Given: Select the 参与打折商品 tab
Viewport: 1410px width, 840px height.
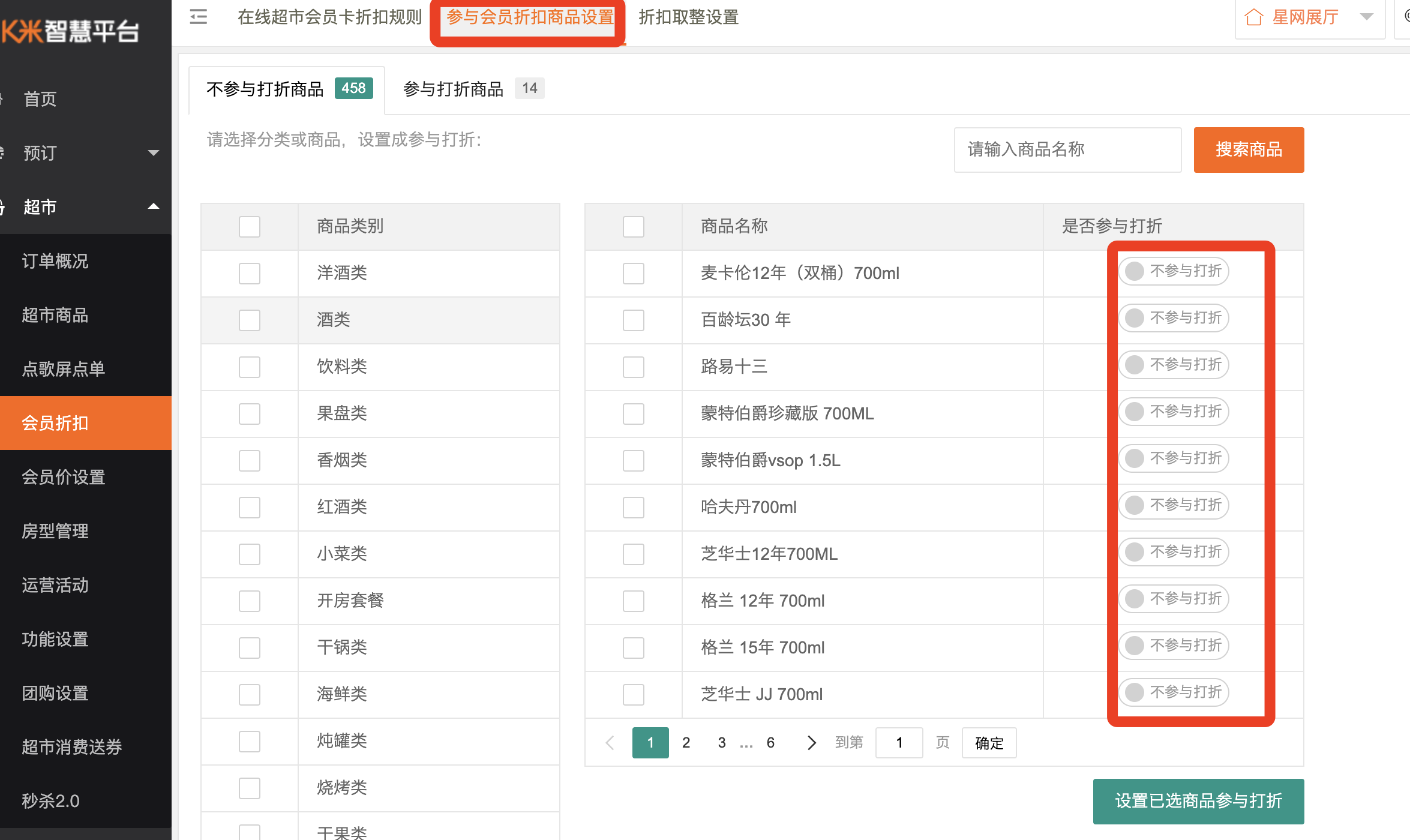Looking at the screenshot, I should pos(473,89).
